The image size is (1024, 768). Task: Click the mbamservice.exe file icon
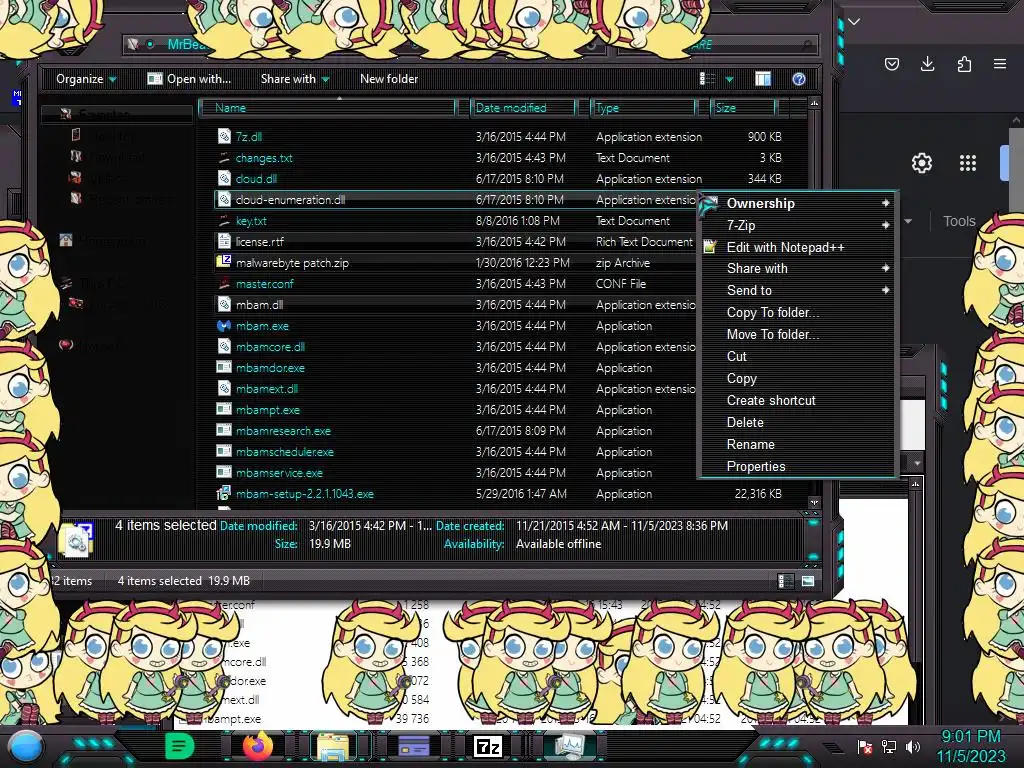(x=224, y=472)
